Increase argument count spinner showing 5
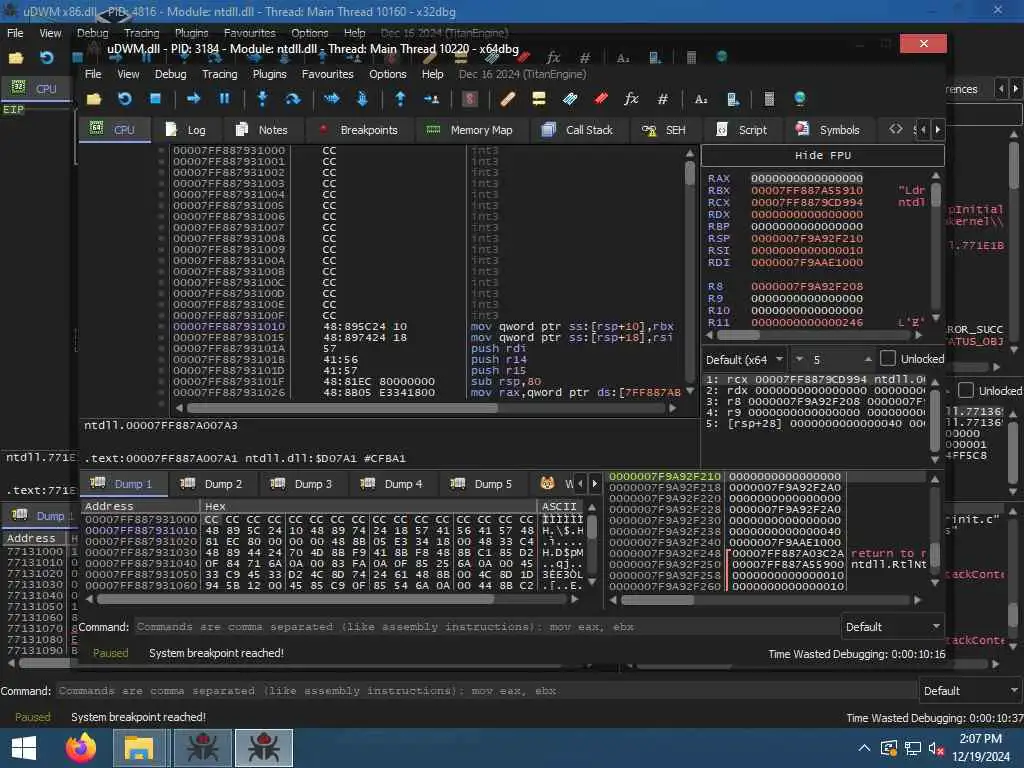 coord(868,359)
